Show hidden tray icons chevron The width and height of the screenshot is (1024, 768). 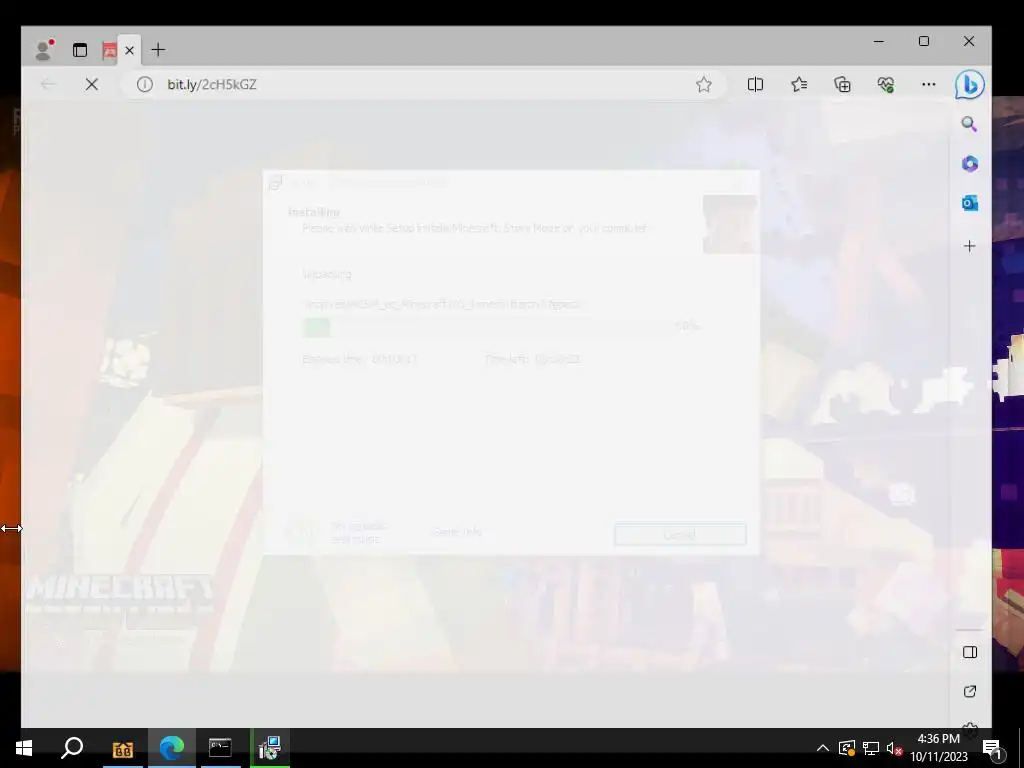(x=822, y=748)
